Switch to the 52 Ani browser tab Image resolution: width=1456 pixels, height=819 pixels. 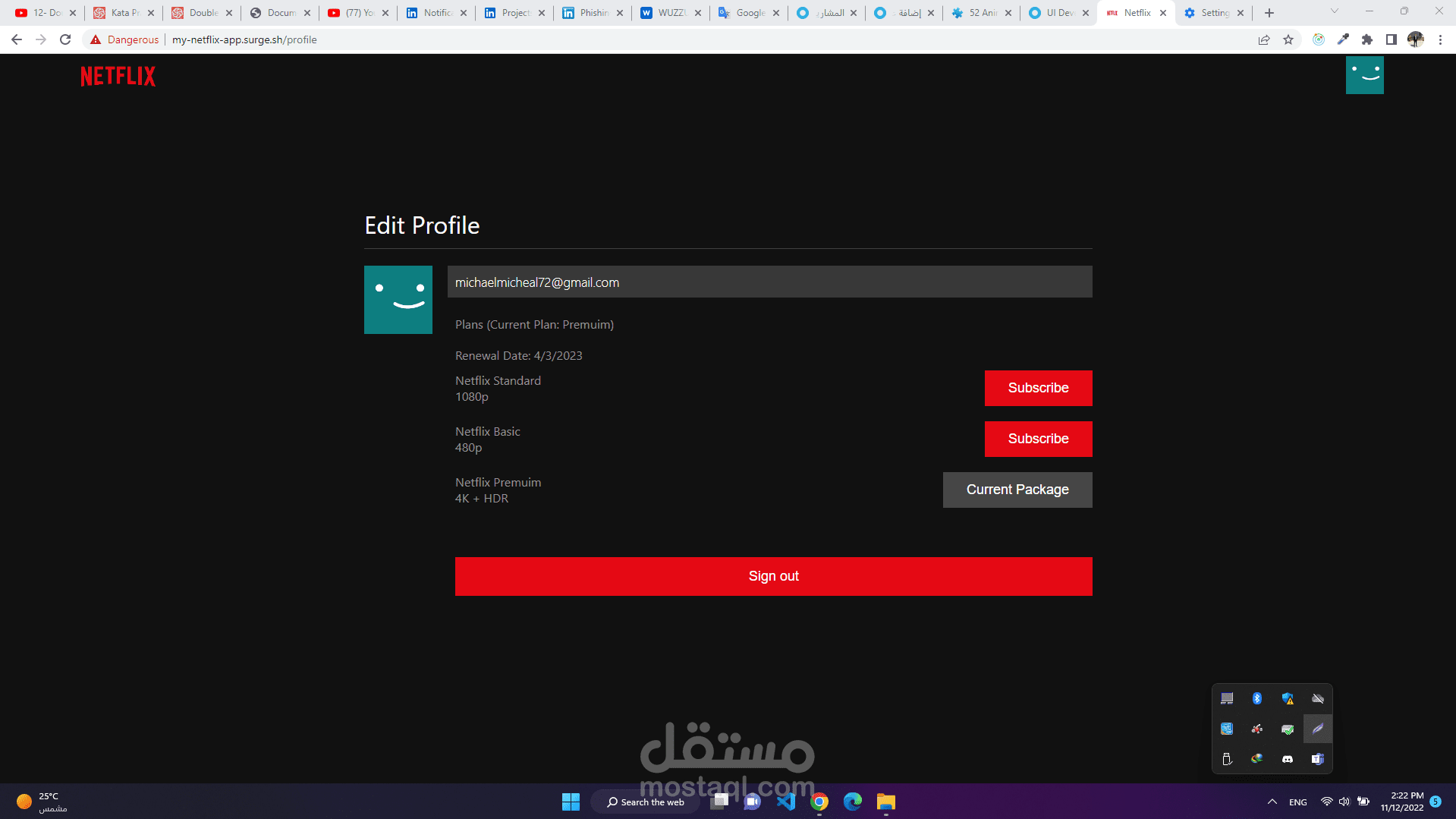tap(981, 13)
